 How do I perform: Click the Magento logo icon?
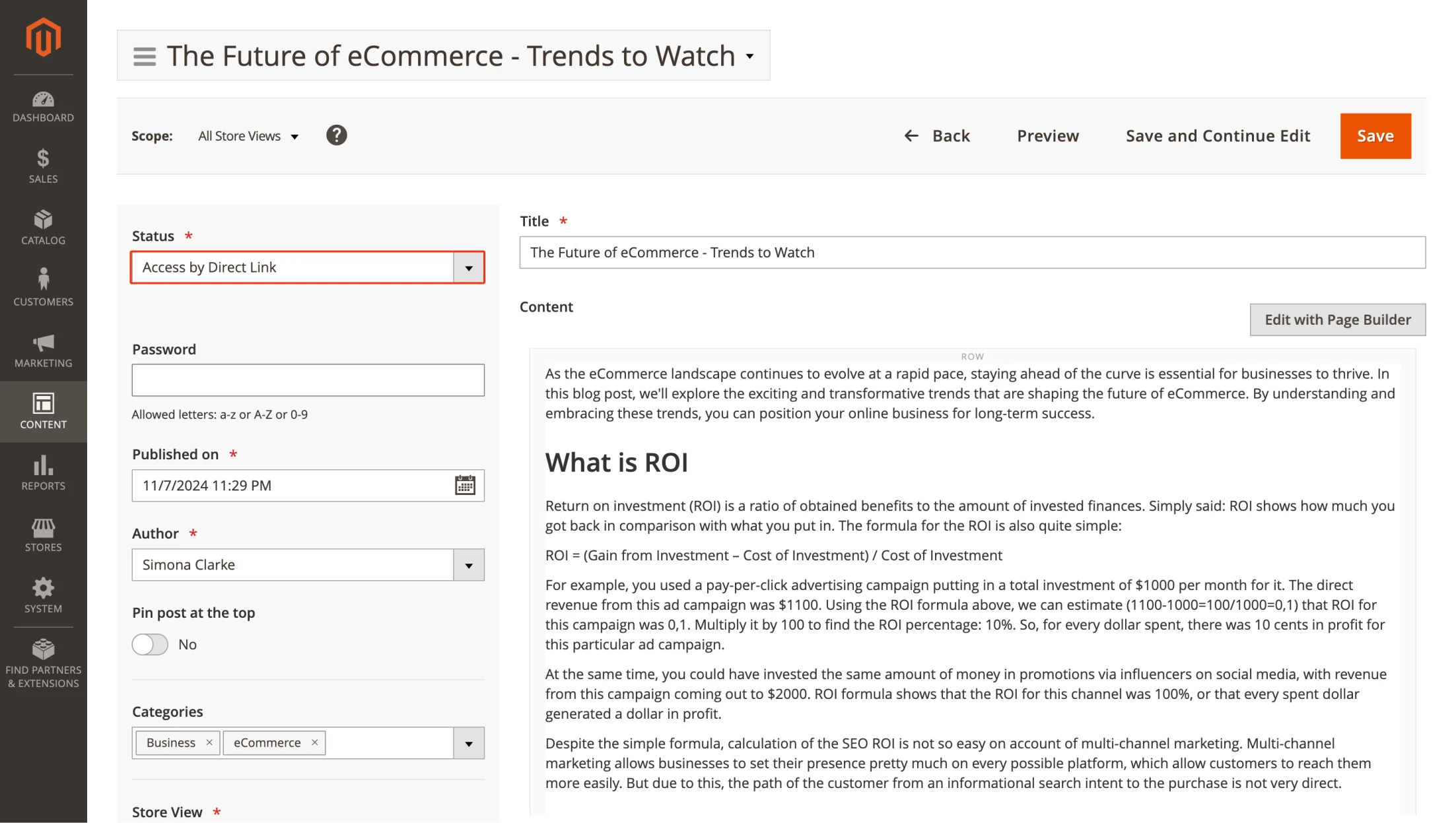coord(43,38)
